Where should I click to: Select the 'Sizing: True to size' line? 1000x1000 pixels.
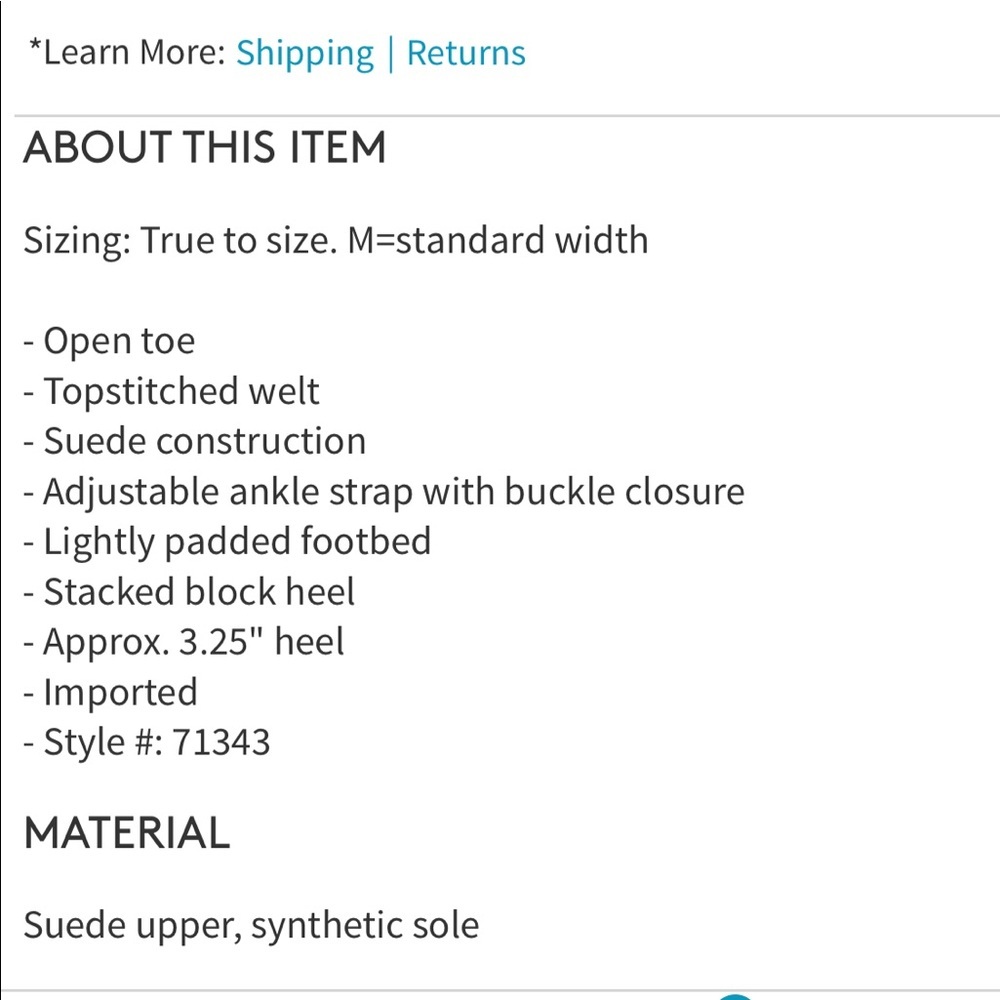click(x=180, y=241)
